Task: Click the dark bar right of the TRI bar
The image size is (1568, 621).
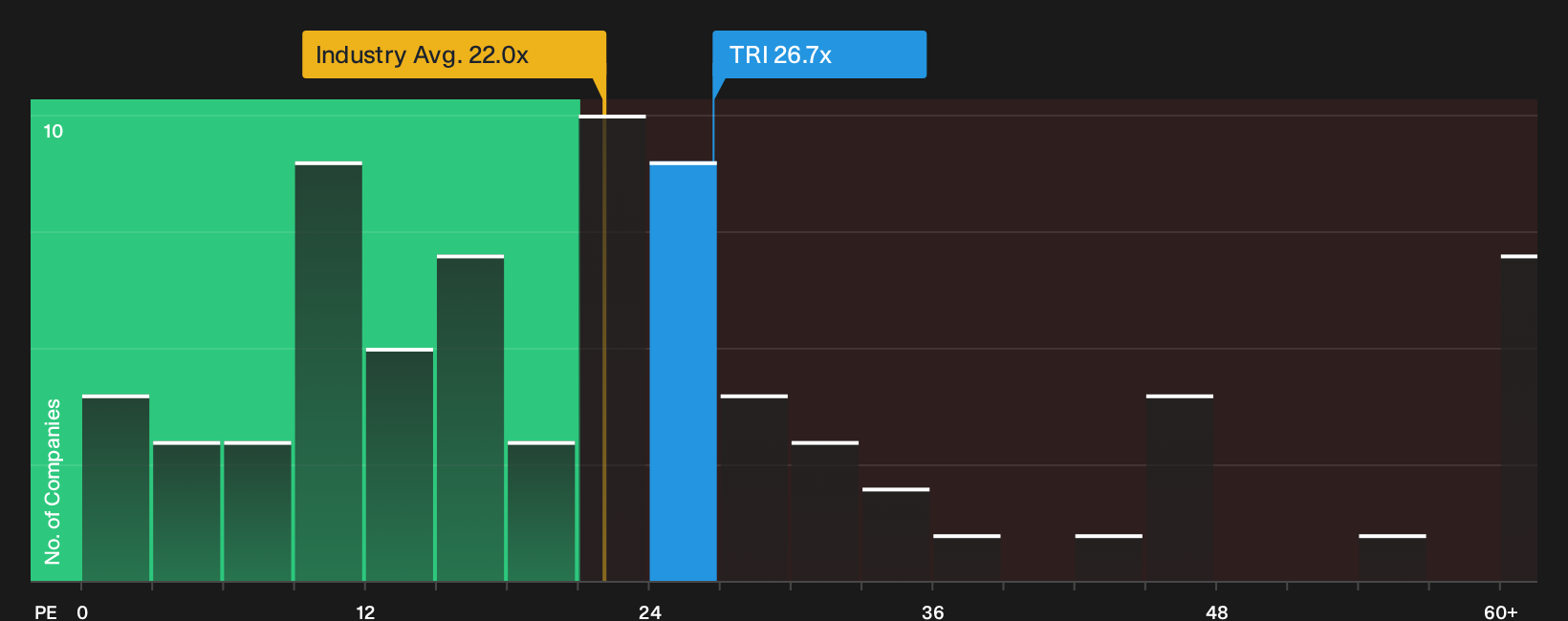Action: click(x=754, y=488)
